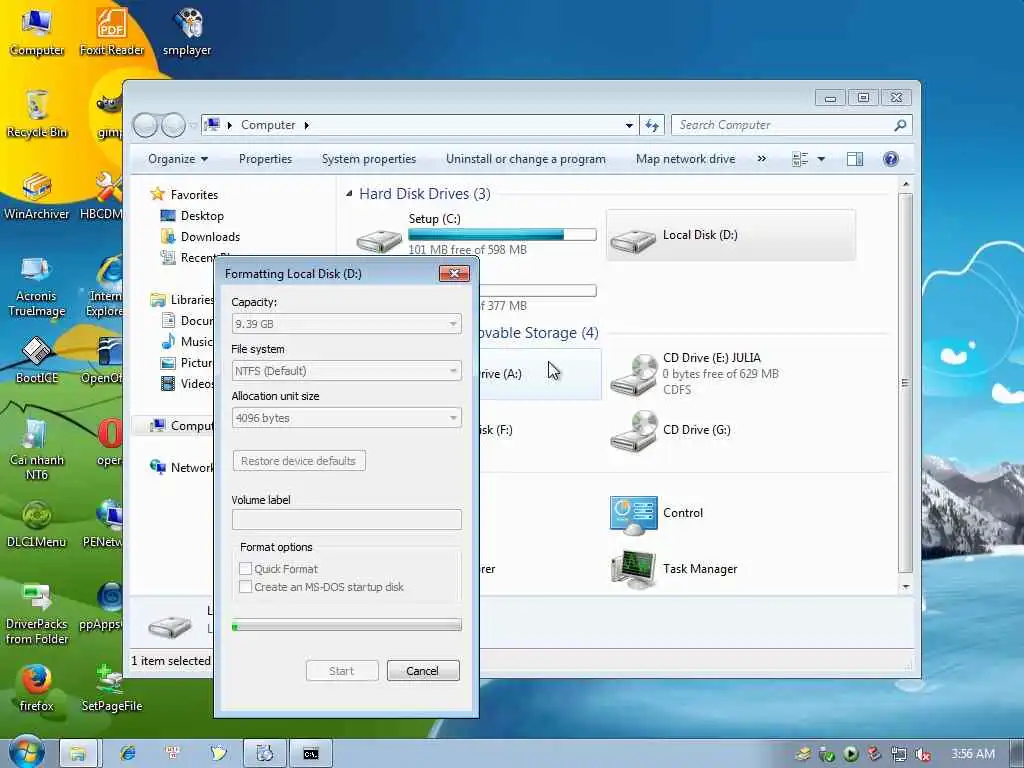This screenshot has height=768, width=1024.
Task: Click the Favorites heading
Action: pos(194,195)
